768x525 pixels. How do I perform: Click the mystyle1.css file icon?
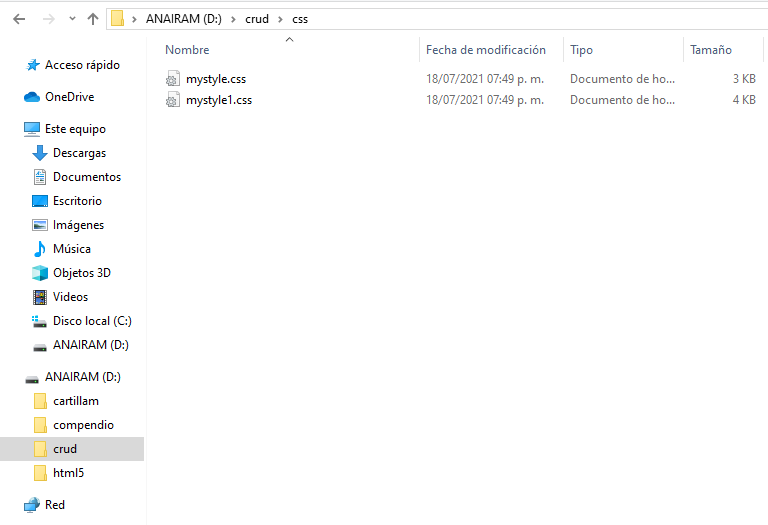pyautogui.click(x=173, y=100)
